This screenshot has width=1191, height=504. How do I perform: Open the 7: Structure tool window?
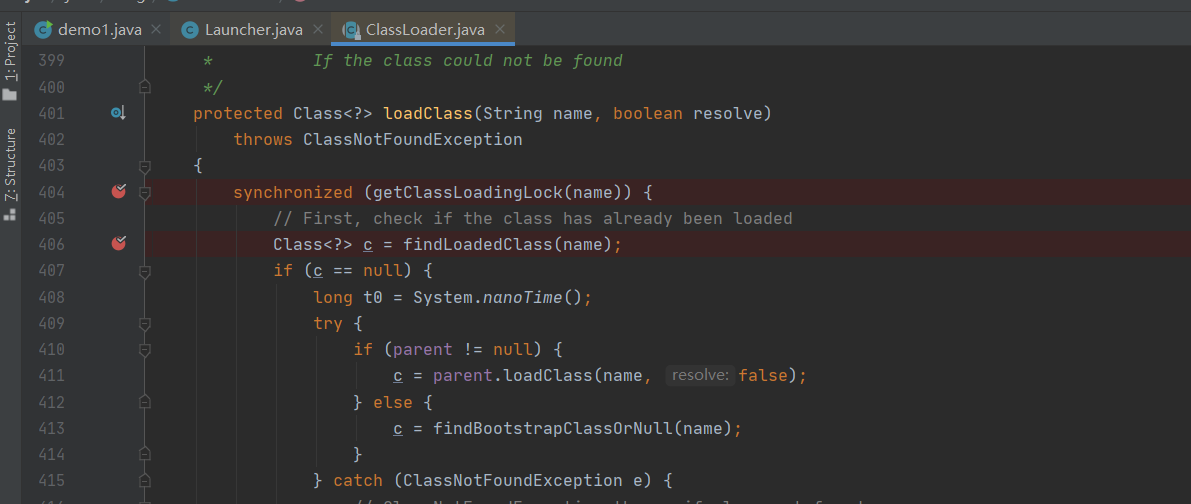(10, 164)
